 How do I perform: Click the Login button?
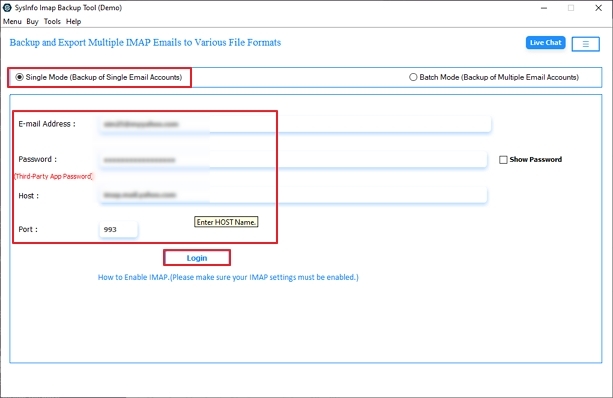click(197, 258)
